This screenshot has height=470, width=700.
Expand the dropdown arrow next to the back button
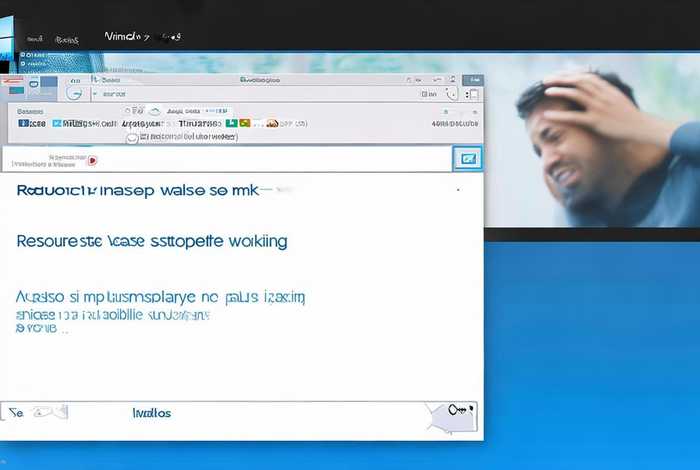coord(94,93)
